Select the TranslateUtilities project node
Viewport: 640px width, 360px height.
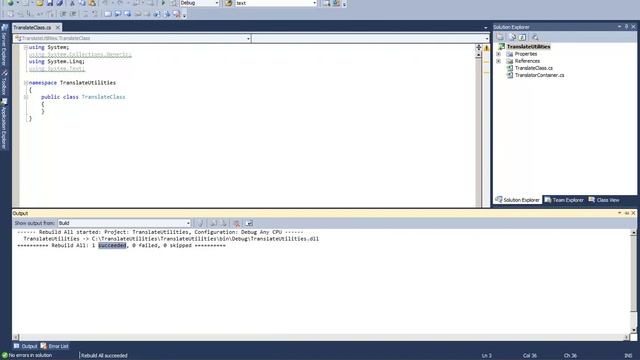pos(528,47)
